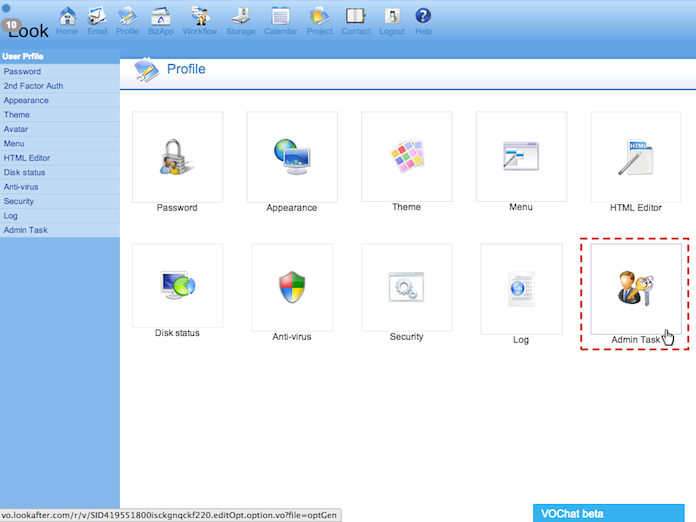This screenshot has height=522, width=696.
Task: Open the Appearance globe-monitor tile
Action: 292,157
